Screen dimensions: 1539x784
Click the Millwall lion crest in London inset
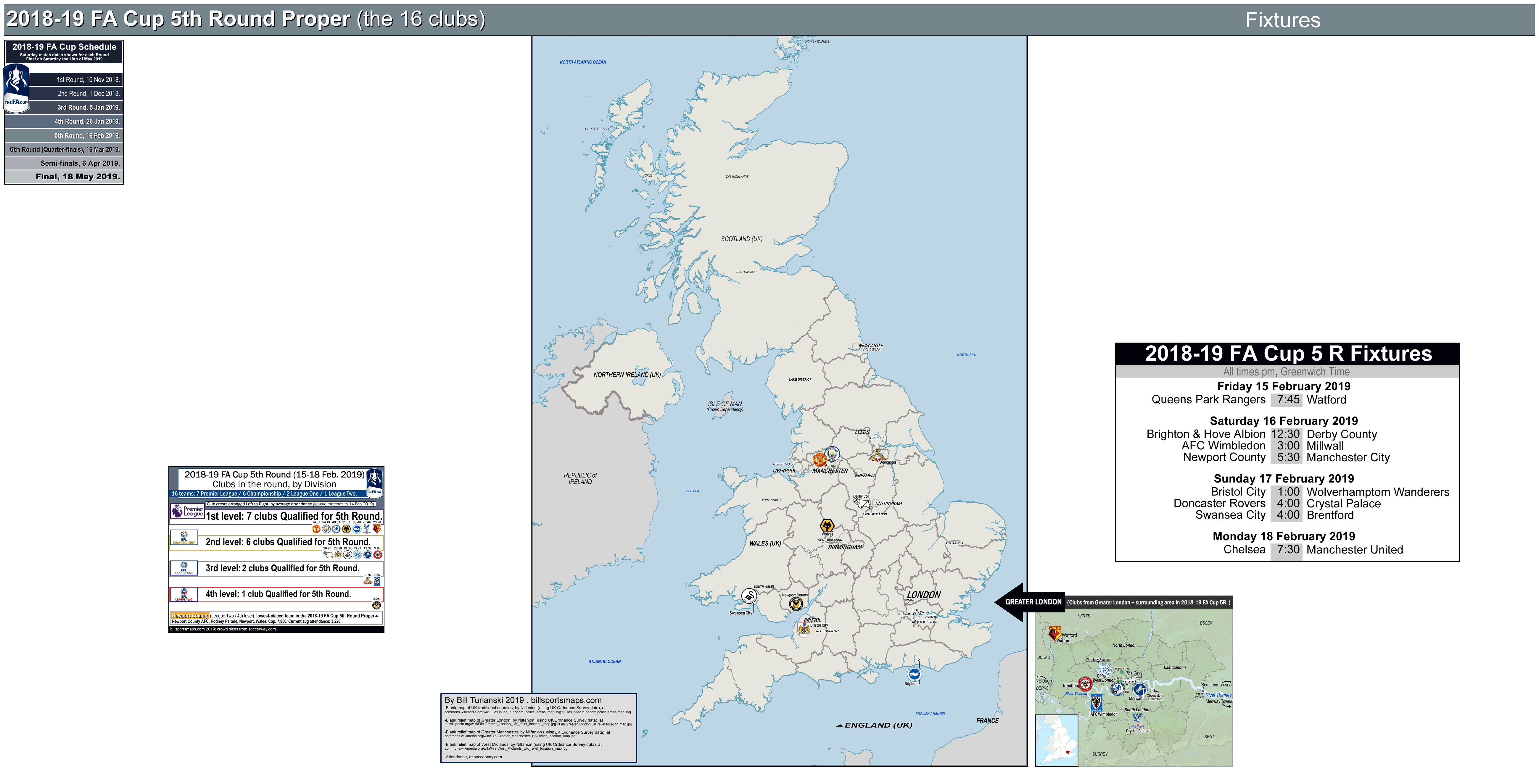tap(1139, 689)
